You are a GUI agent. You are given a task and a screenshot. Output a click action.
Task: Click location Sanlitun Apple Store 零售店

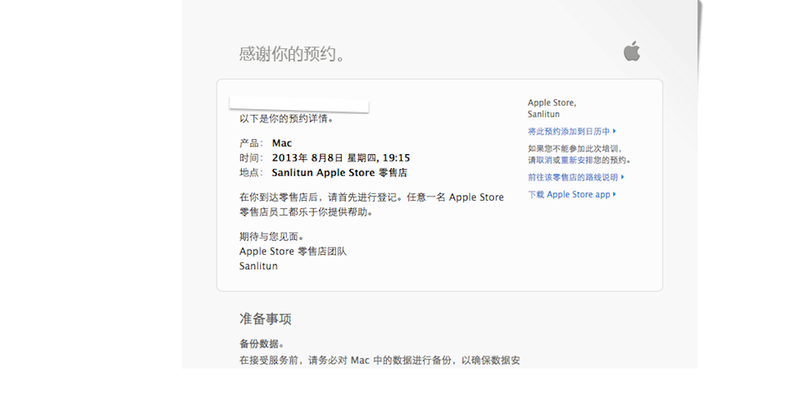coord(339,172)
